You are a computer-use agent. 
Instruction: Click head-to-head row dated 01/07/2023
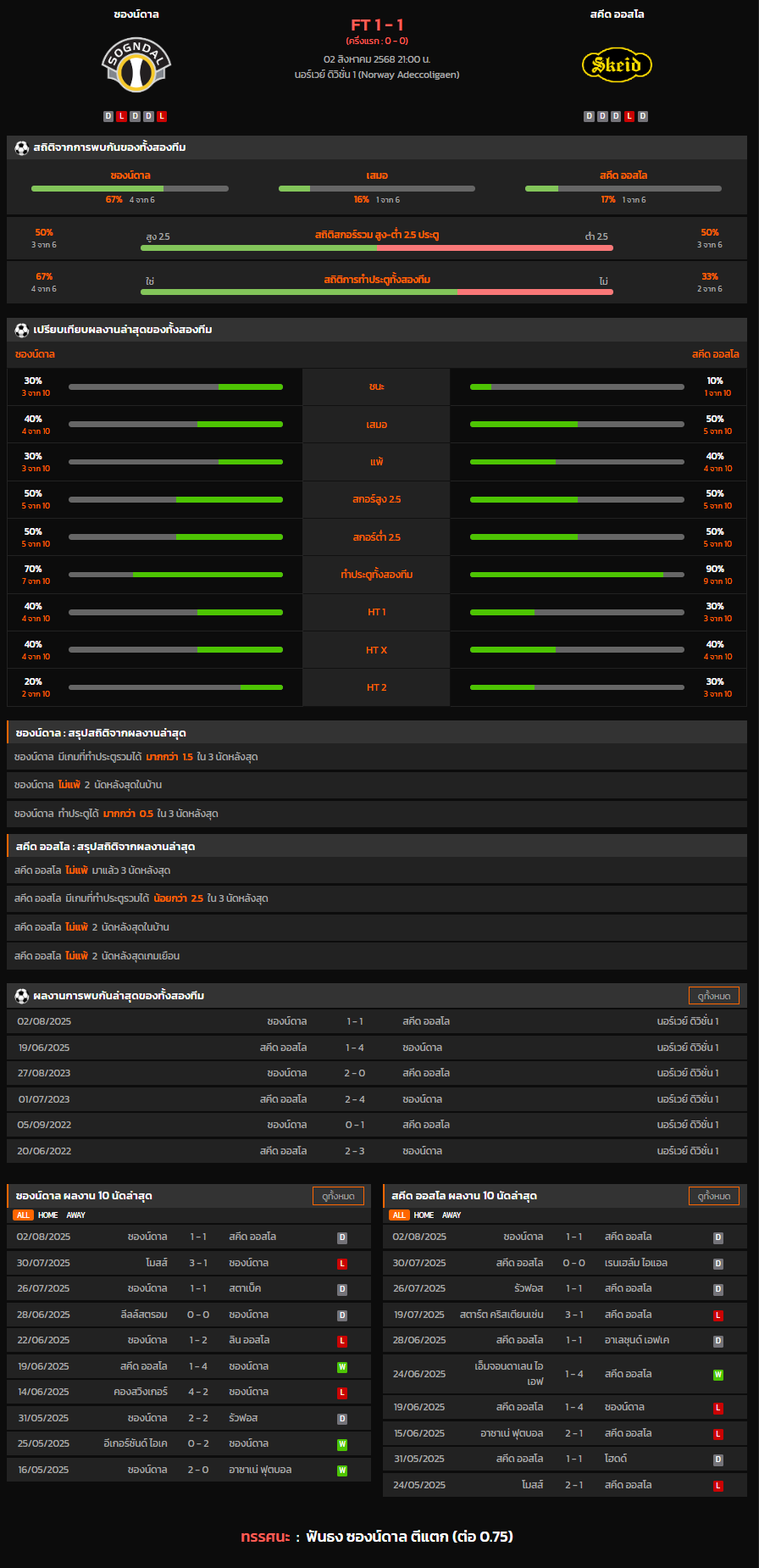click(x=377, y=1099)
